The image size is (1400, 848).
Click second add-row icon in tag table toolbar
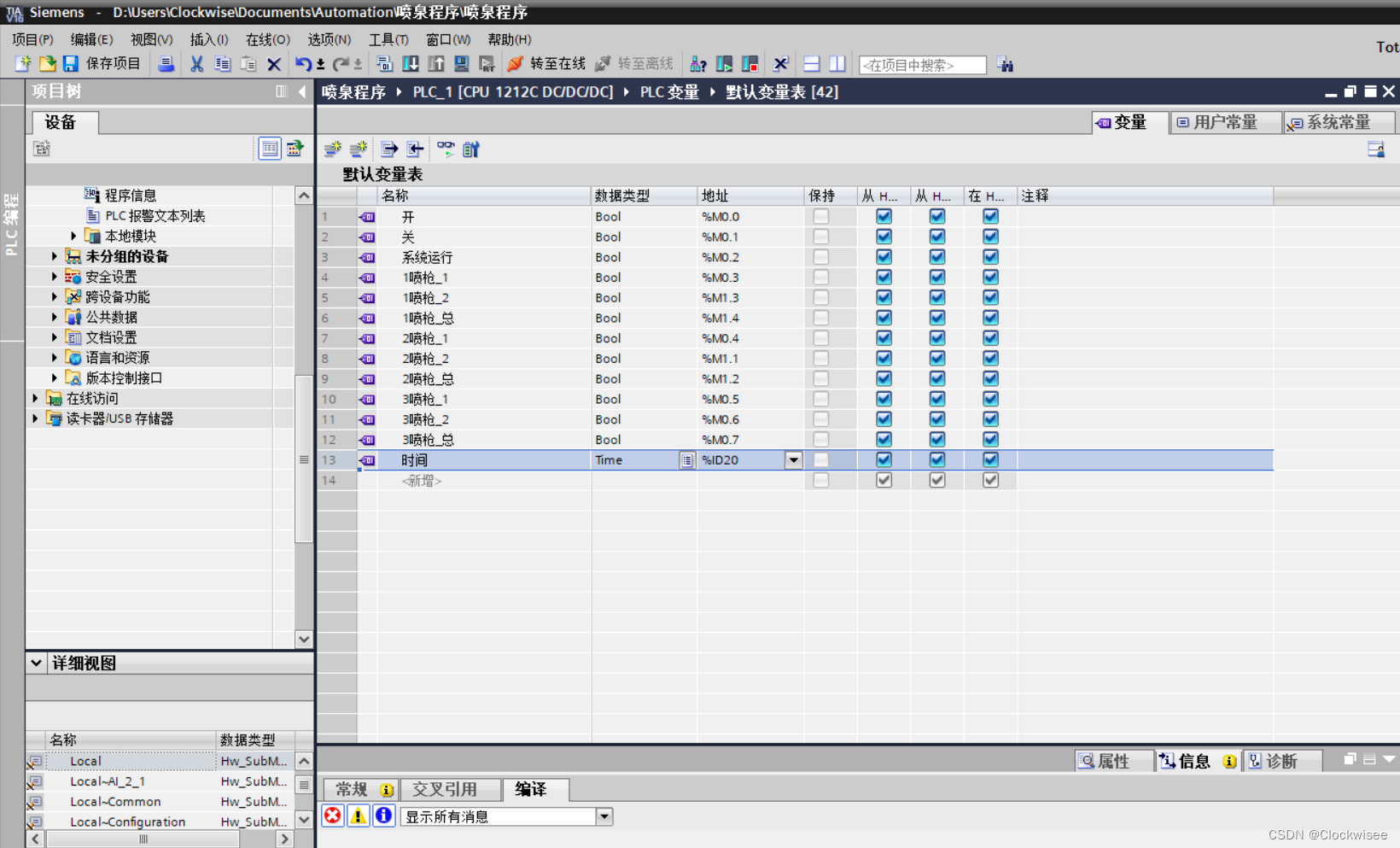point(359,149)
